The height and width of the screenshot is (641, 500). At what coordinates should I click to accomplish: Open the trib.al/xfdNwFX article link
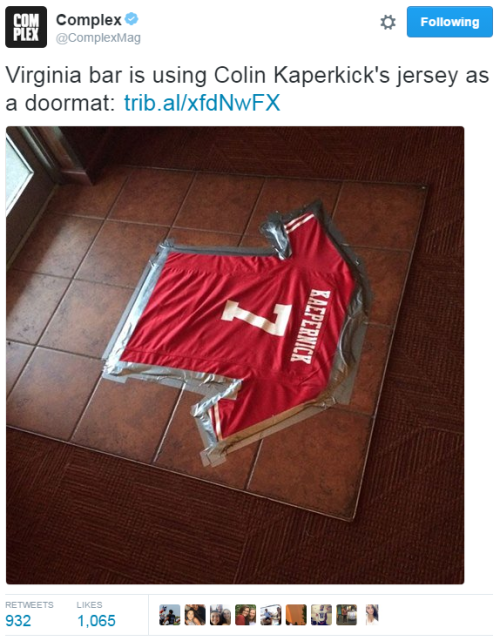202,103
